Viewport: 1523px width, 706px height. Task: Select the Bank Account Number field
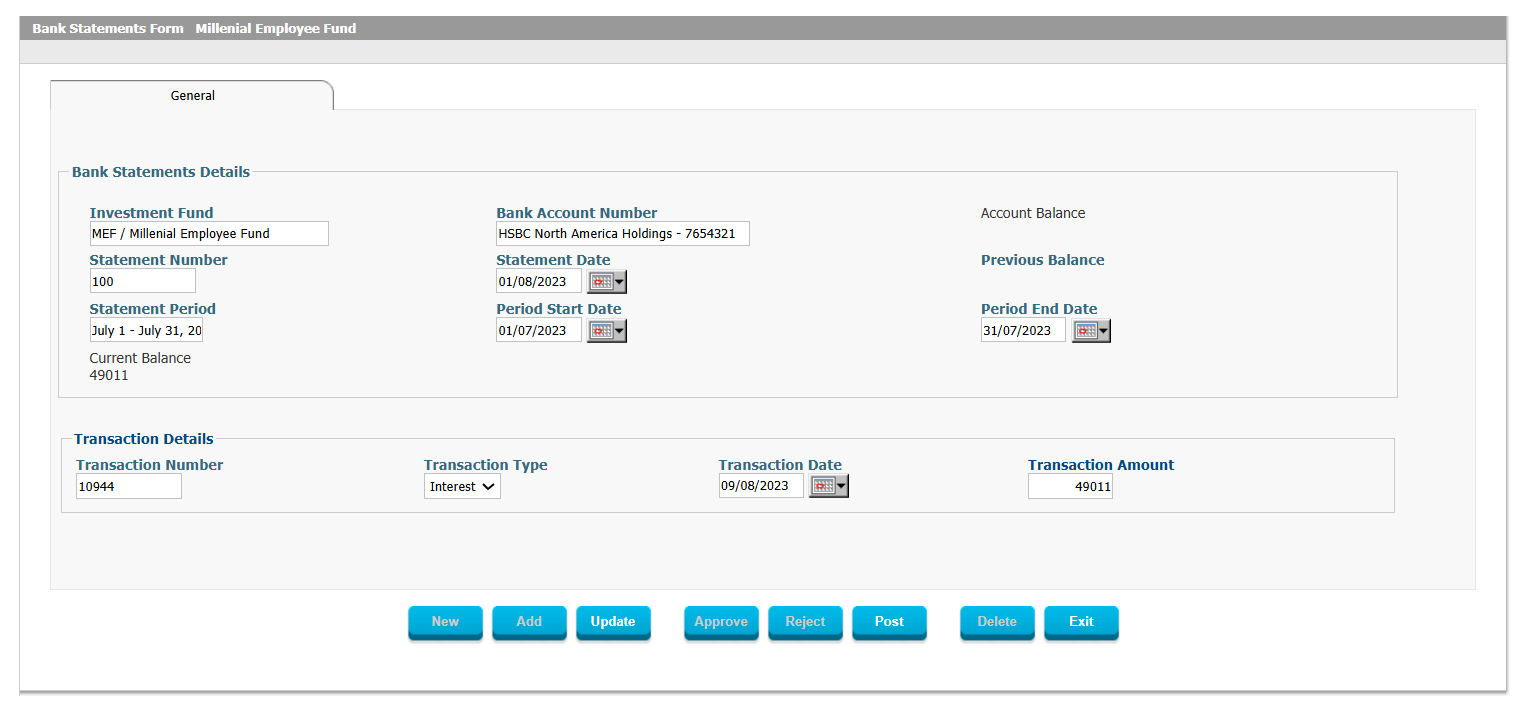pyautogui.click(x=623, y=234)
